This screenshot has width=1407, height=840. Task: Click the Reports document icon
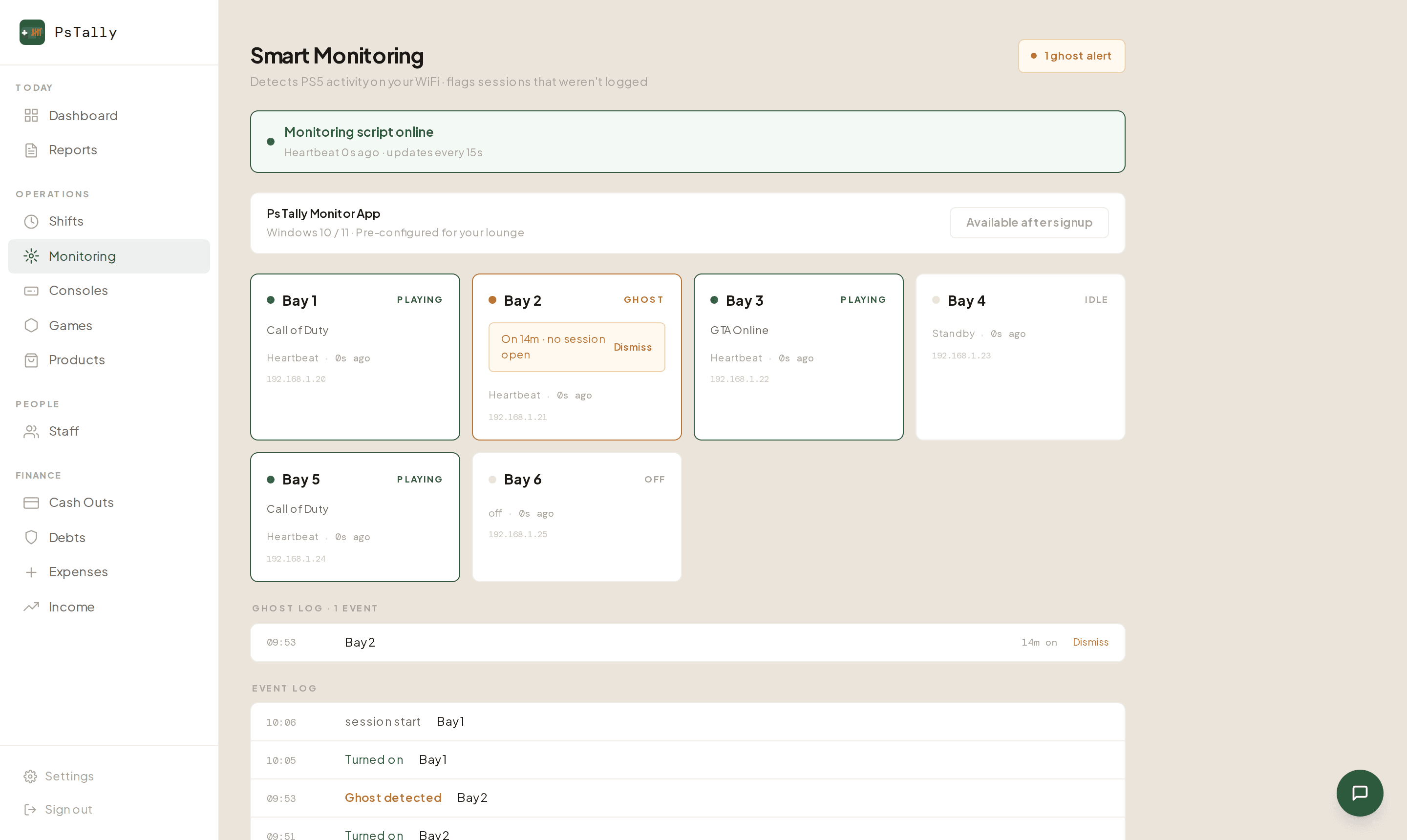pos(31,150)
